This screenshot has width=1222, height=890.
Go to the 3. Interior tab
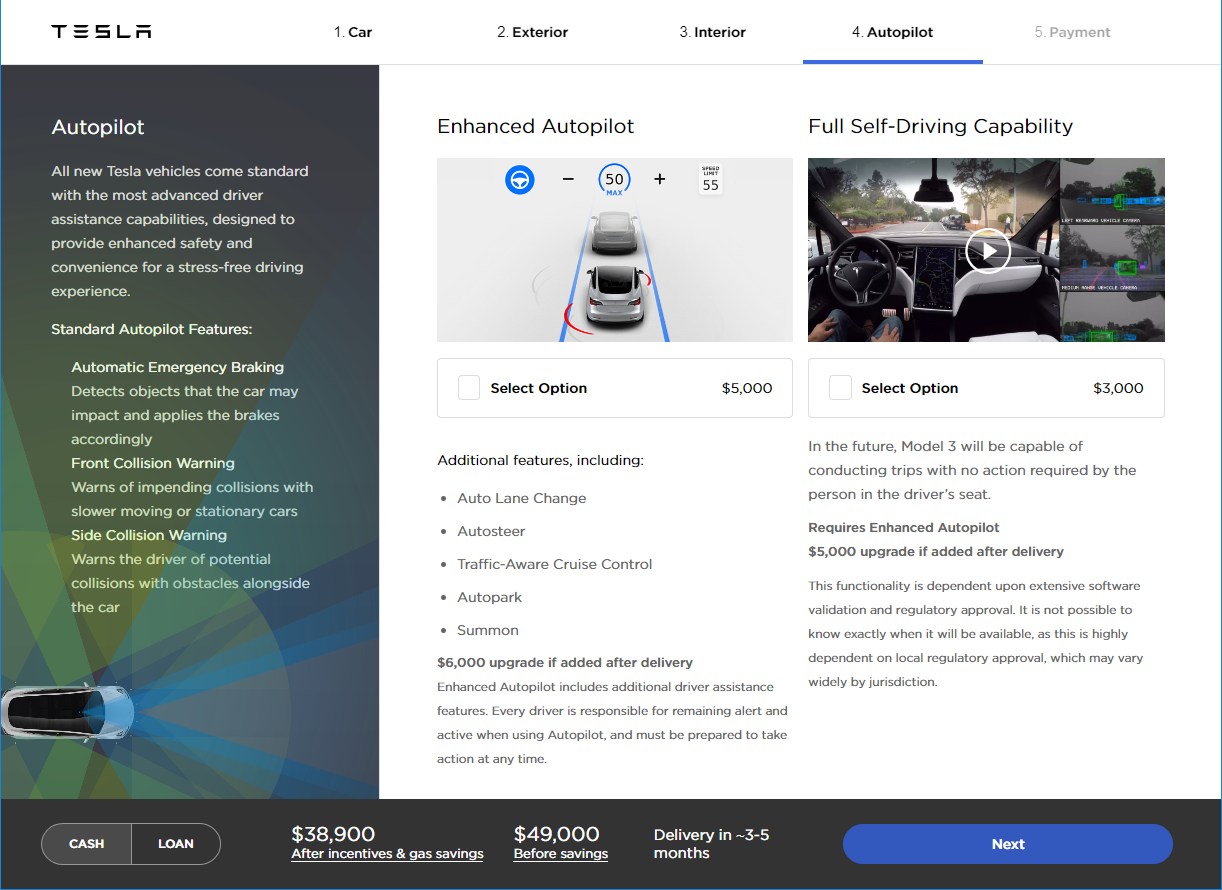[713, 32]
